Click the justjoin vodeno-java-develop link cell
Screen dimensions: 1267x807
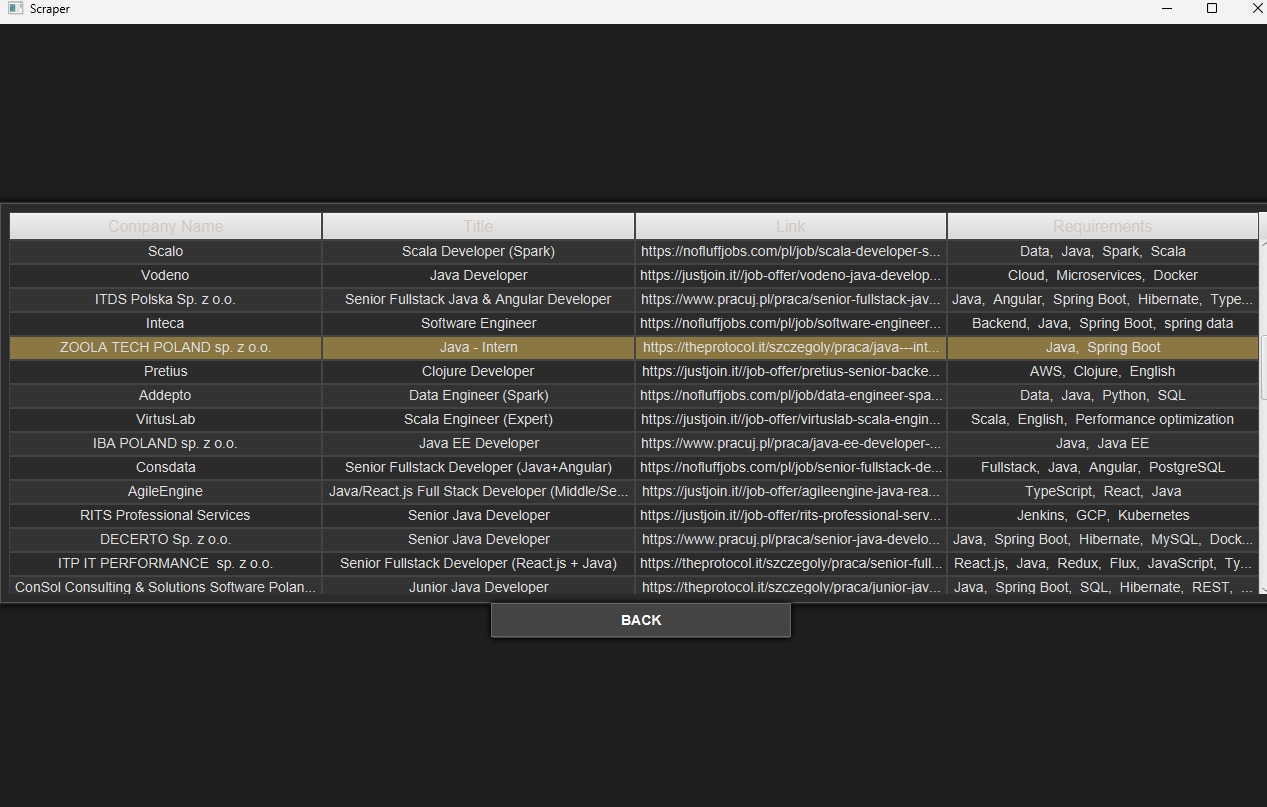(x=791, y=275)
